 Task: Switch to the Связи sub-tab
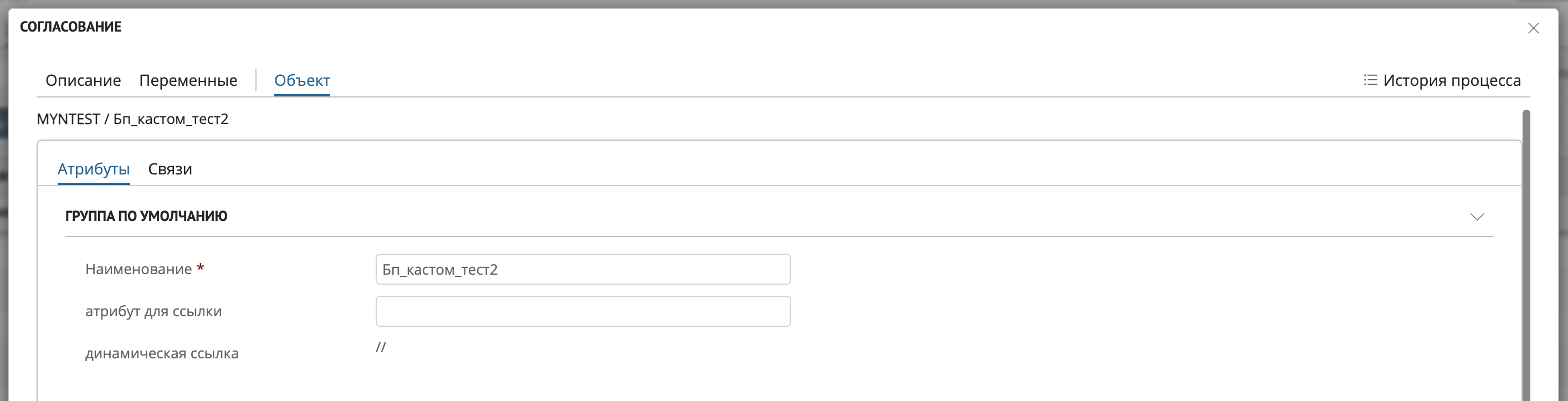click(x=170, y=169)
